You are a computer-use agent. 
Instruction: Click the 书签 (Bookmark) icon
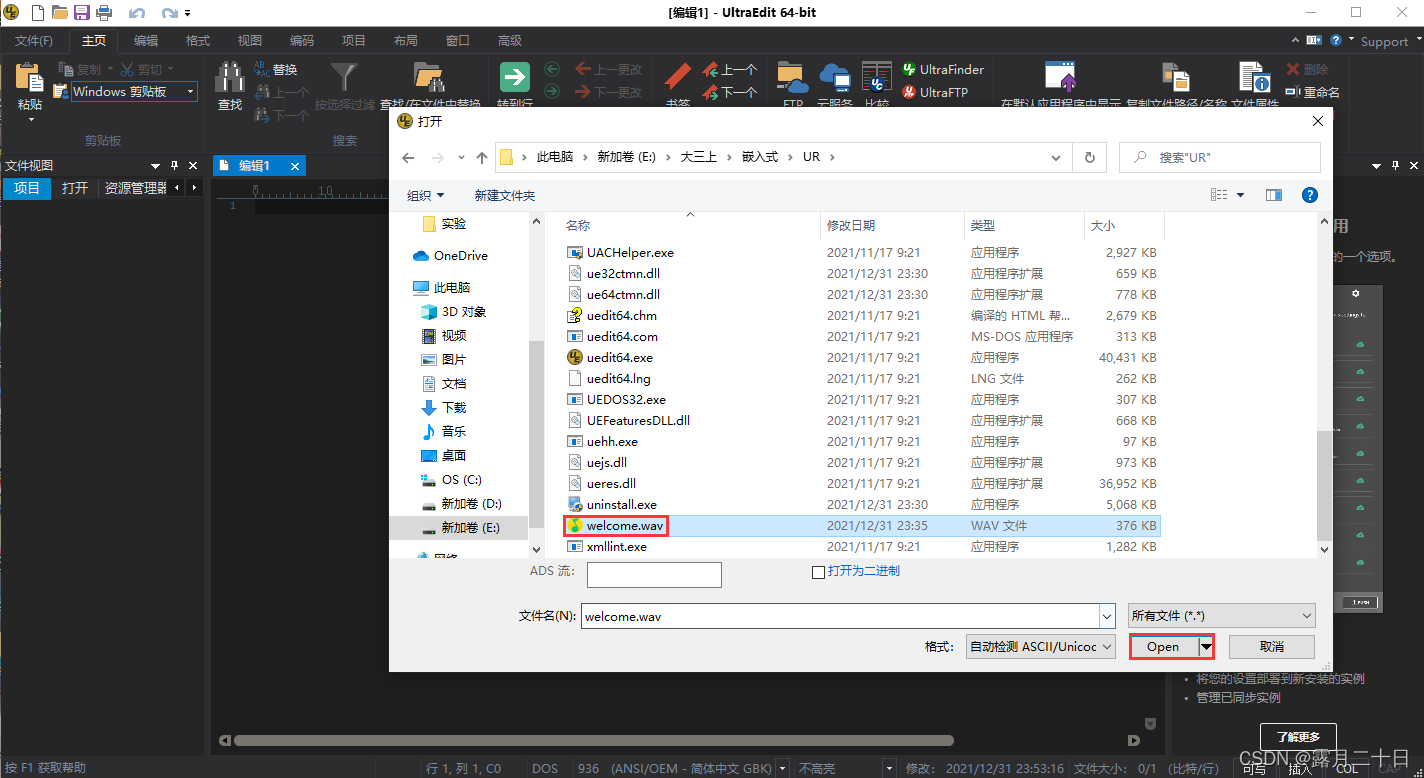[x=677, y=78]
